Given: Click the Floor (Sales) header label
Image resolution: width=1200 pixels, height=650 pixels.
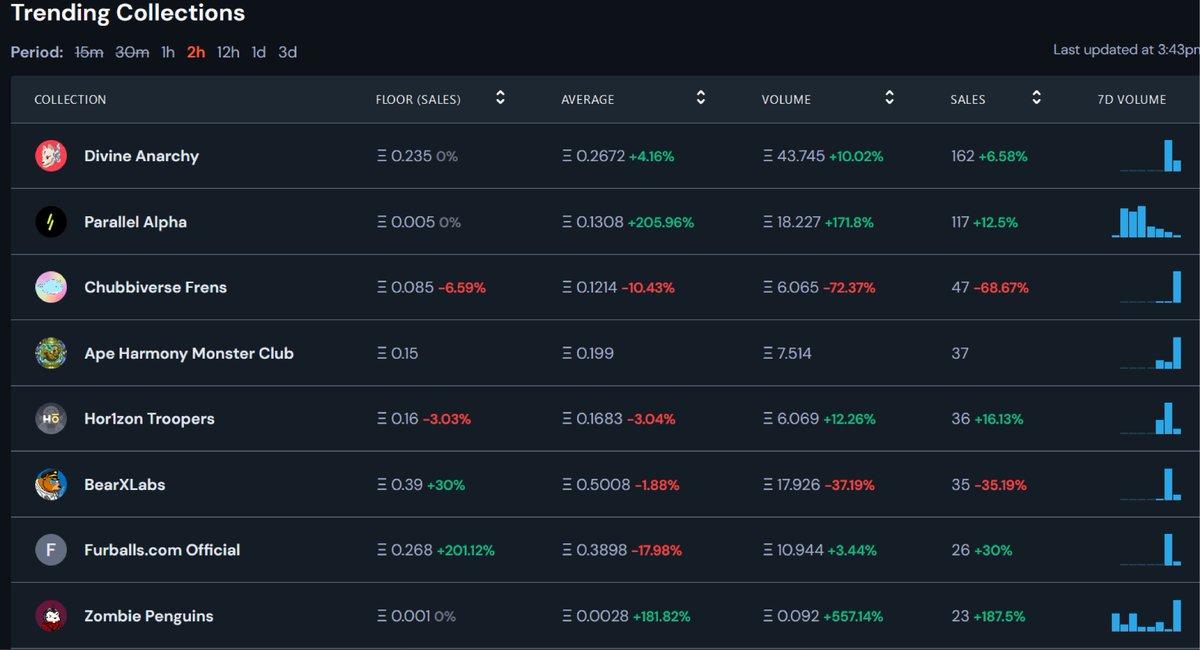Looking at the screenshot, I should click(x=418, y=100).
